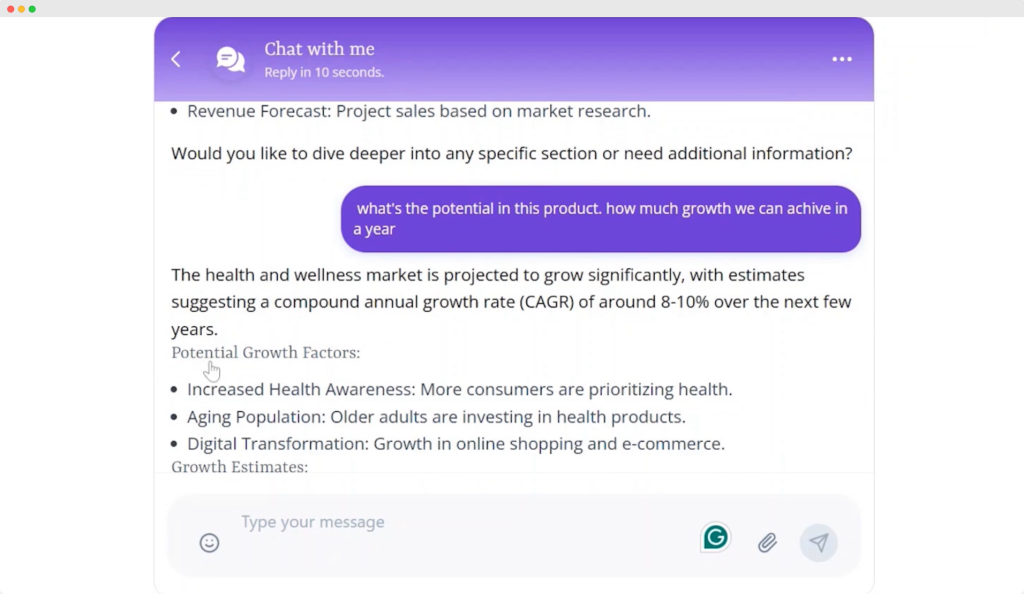
Task: Focus the 'Type your message' input field
Action: click(450, 523)
